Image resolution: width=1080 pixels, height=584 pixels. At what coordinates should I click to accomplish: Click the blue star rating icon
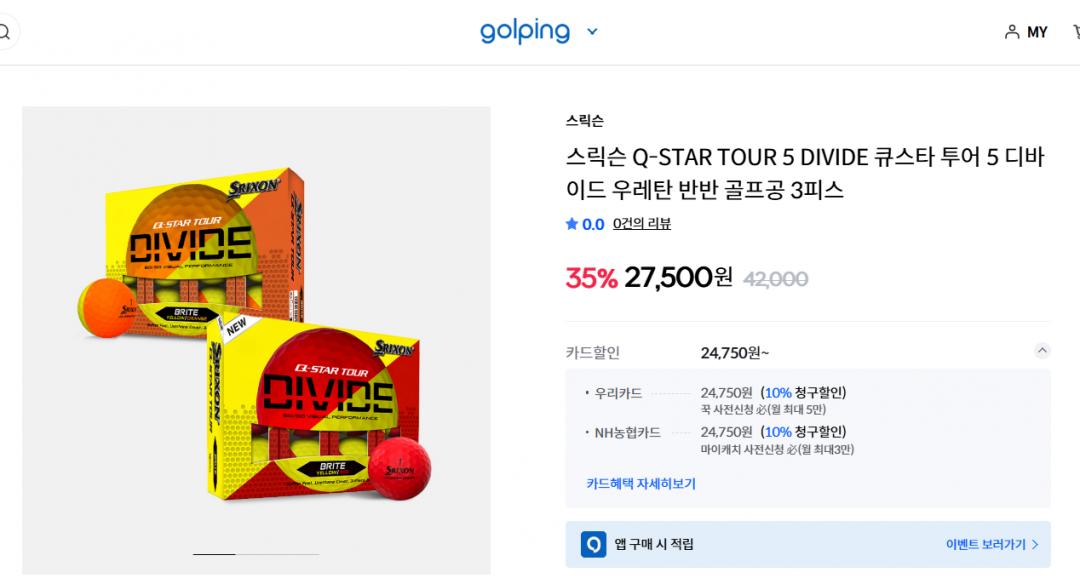click(x=572, y=224)
